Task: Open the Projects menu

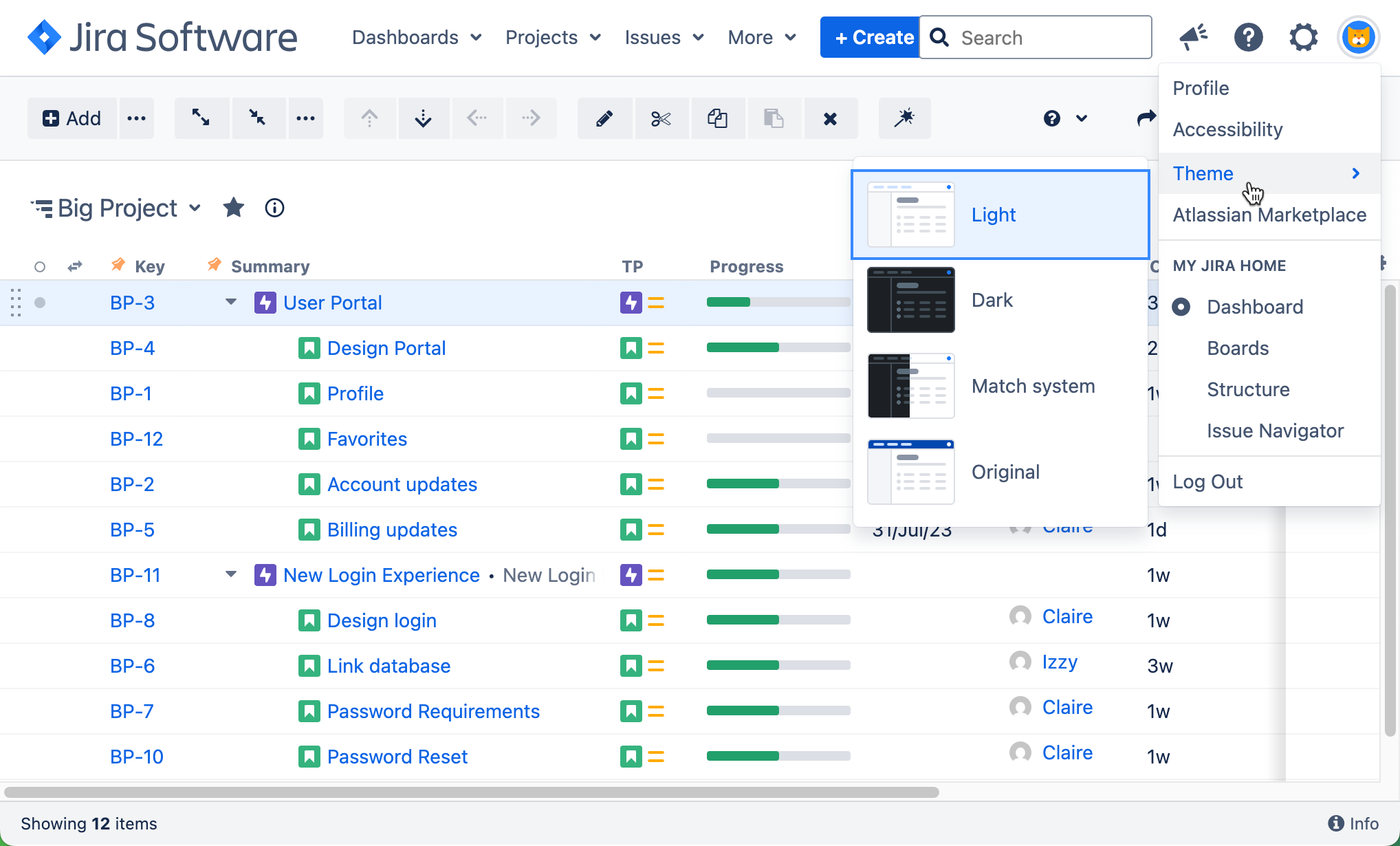Action: [552, 37]
